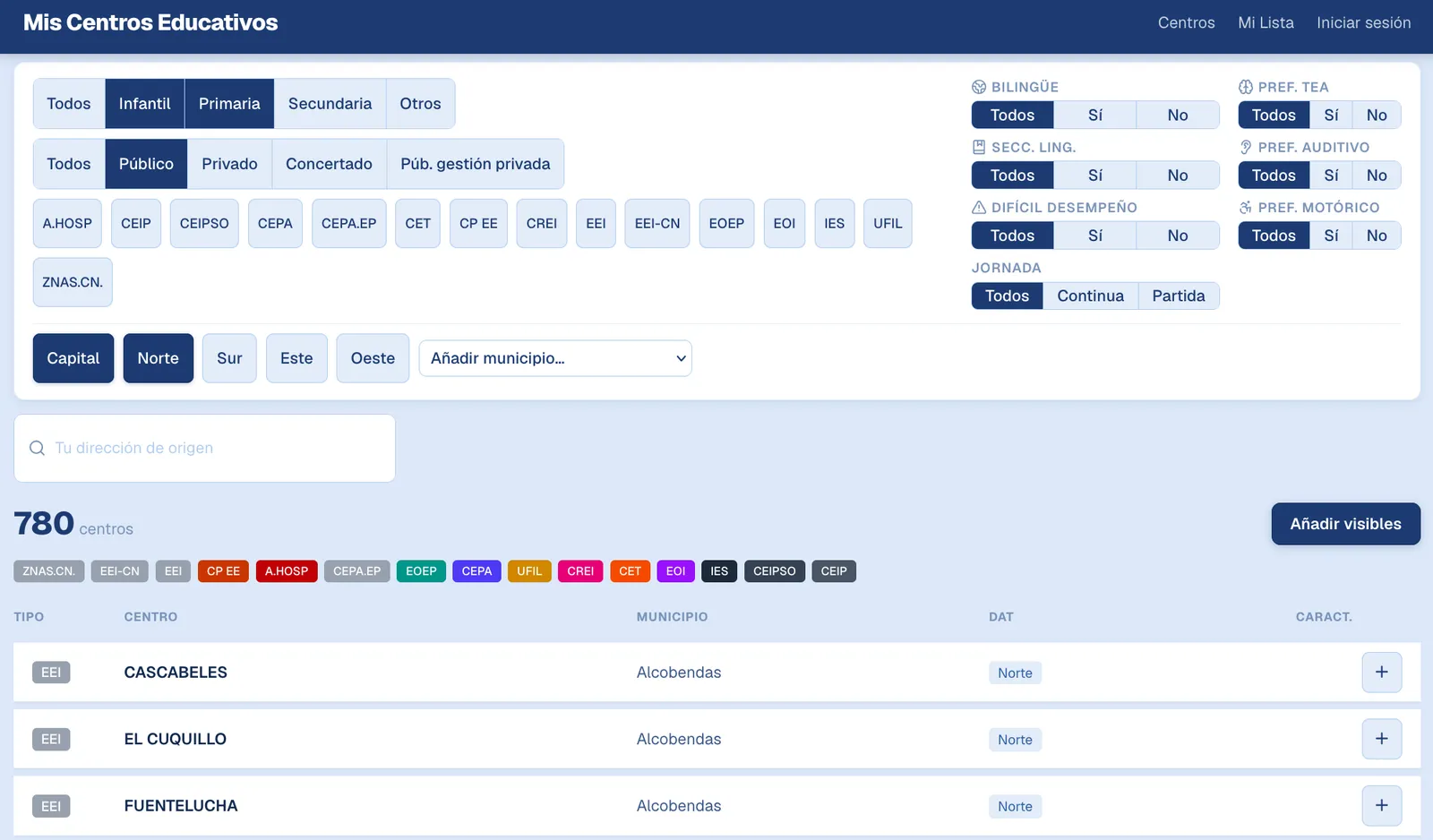This screenshot has height=840, width=1433.
Task: Click the Secc. Ling. book icon
Action: [979, 147]
